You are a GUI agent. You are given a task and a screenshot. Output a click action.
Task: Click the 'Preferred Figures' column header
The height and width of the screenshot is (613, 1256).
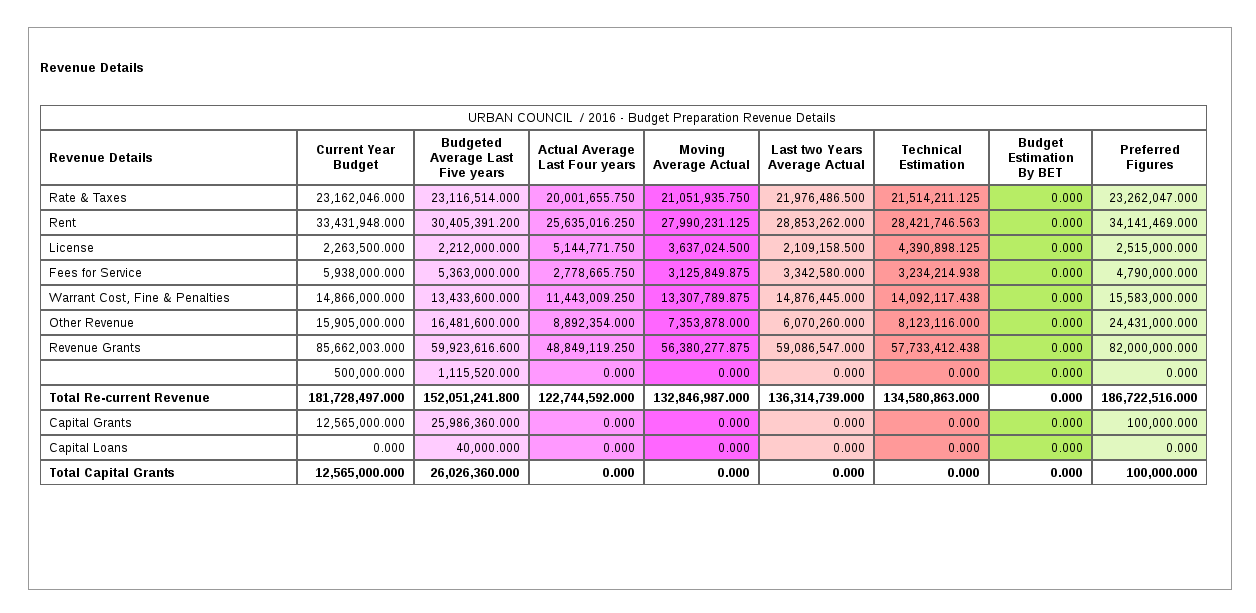coord(1149,157)
